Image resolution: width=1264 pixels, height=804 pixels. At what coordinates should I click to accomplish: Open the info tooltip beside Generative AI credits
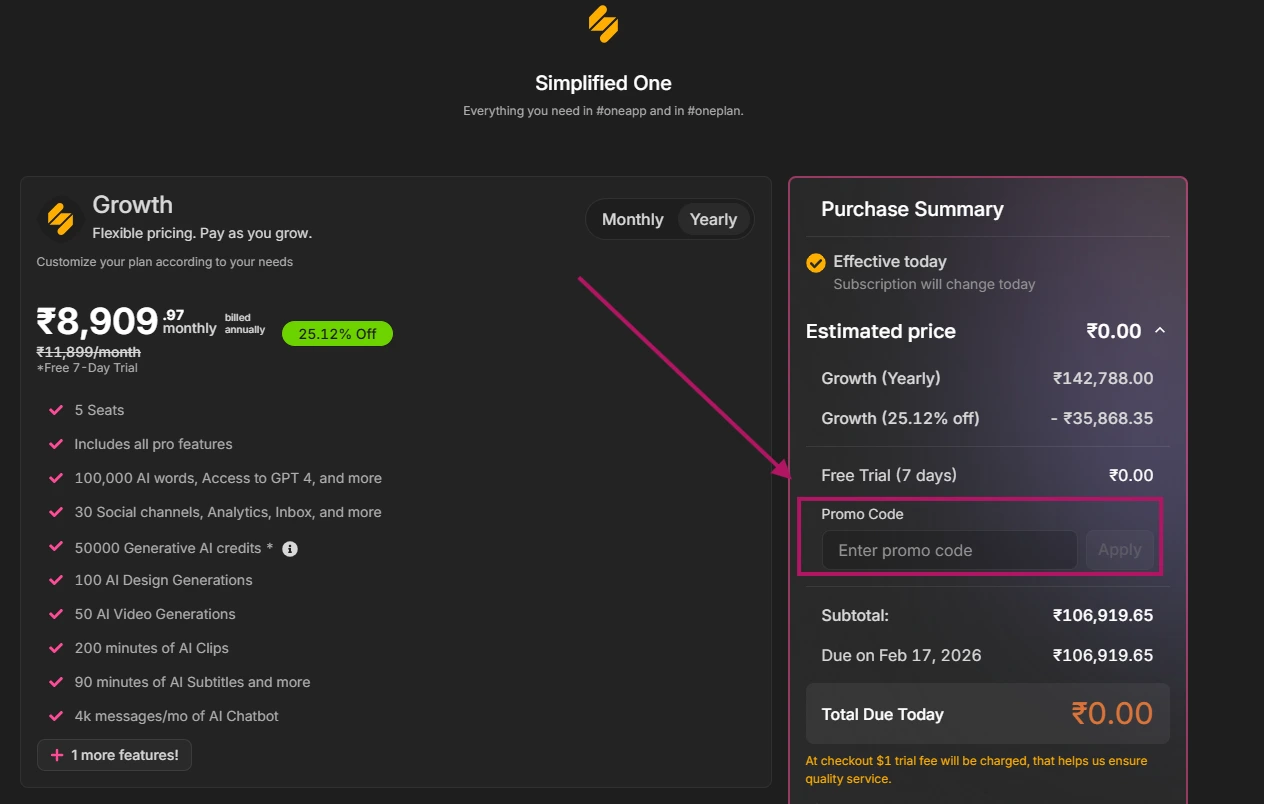tap(290, 547)
